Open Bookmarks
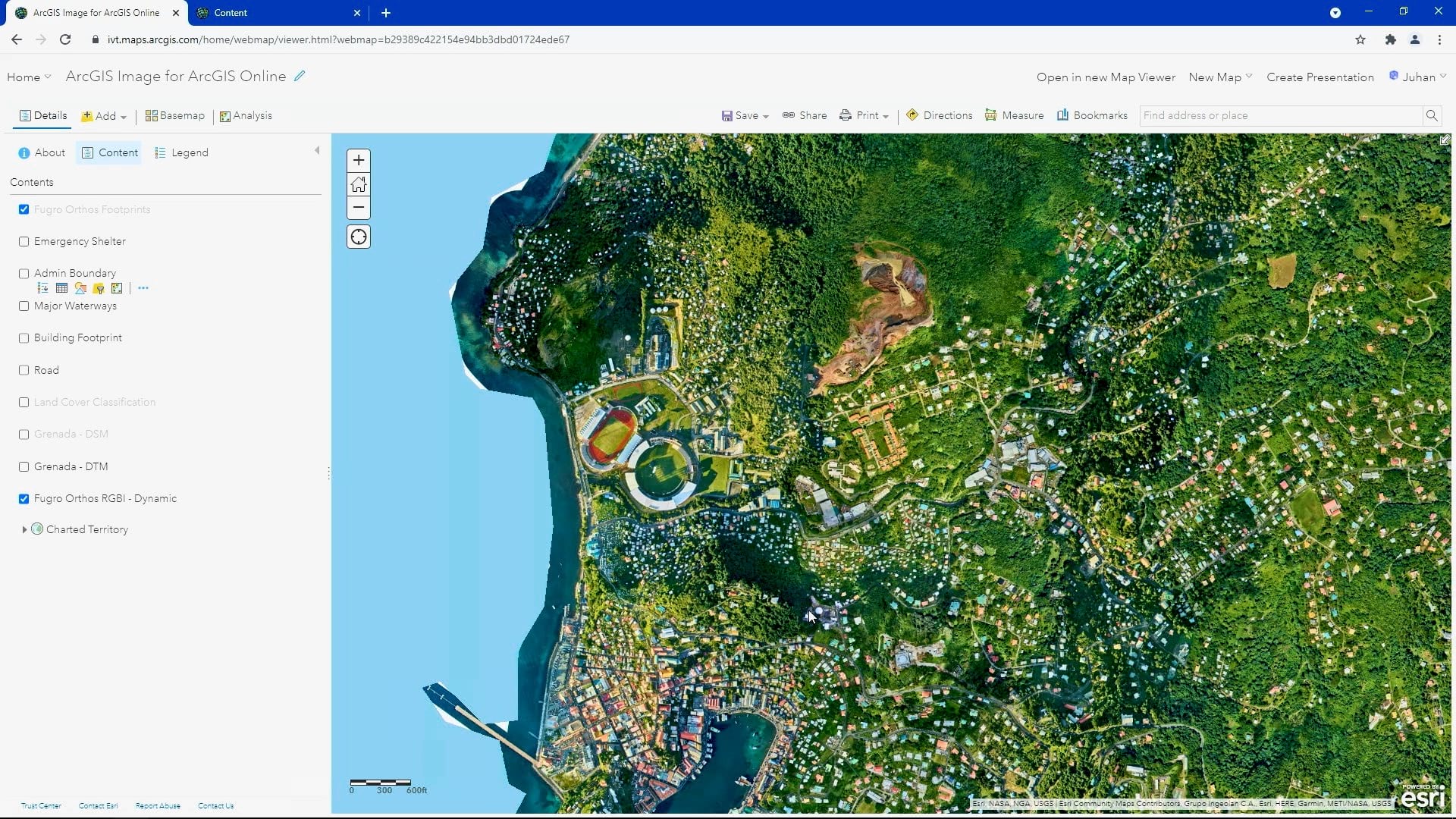The image size is (1456, 819). (1092, 115)
